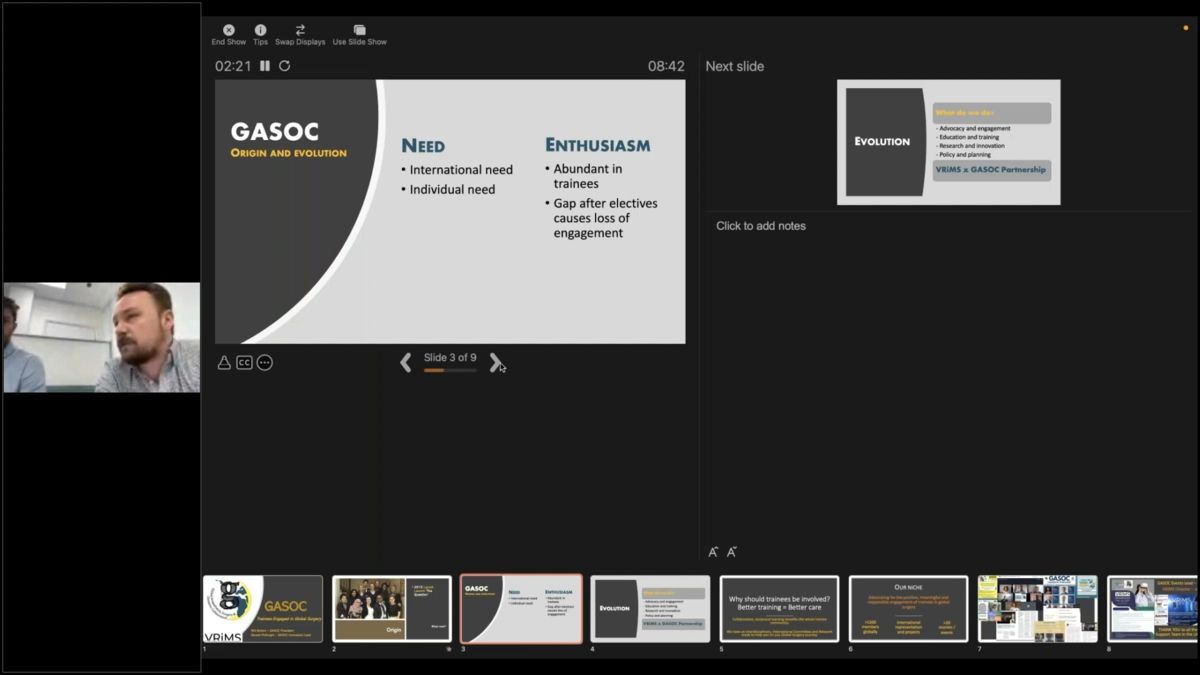1200x675 pixels.
Task: Click Swap Displays in presenter toolbar
Action: (300, 35)
